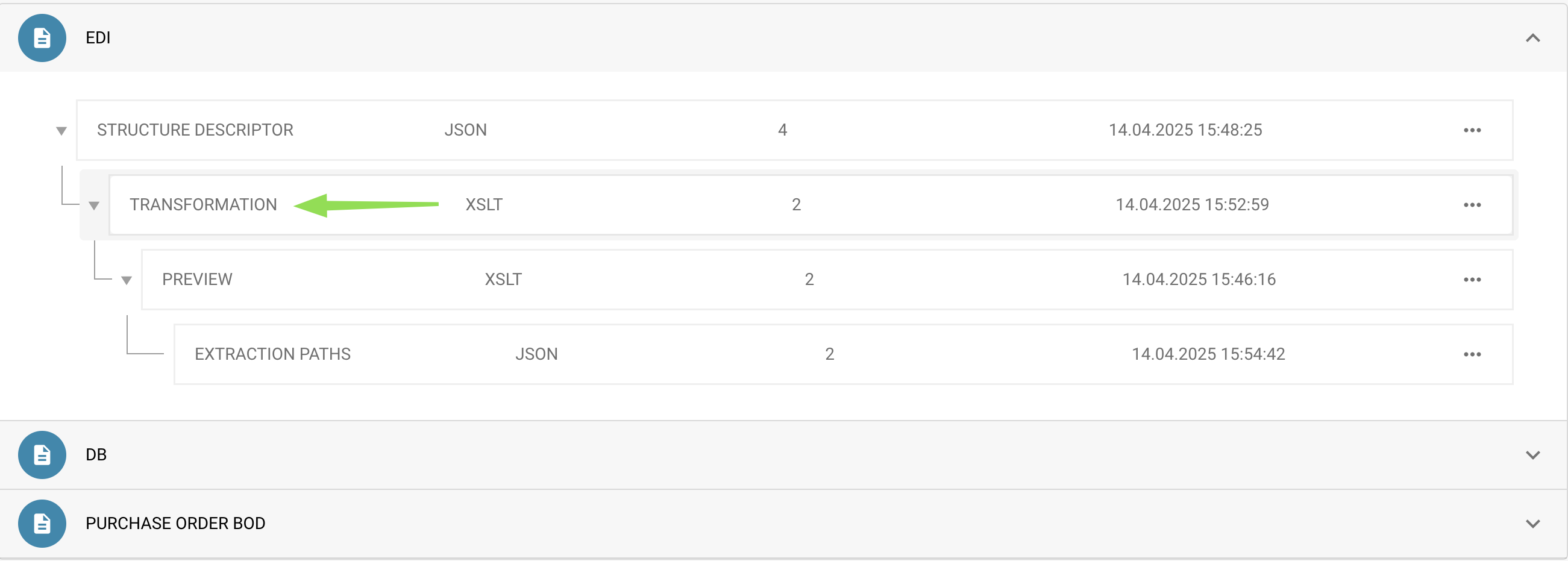Image resolution: width=1568 pixels, height=561 pixels.
Task: Collapse the Transformation tree node triangle
Action: 94,205
